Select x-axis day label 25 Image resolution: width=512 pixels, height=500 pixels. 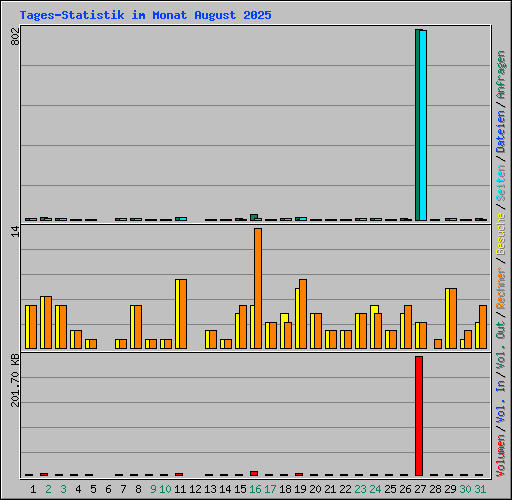point(390,489)
